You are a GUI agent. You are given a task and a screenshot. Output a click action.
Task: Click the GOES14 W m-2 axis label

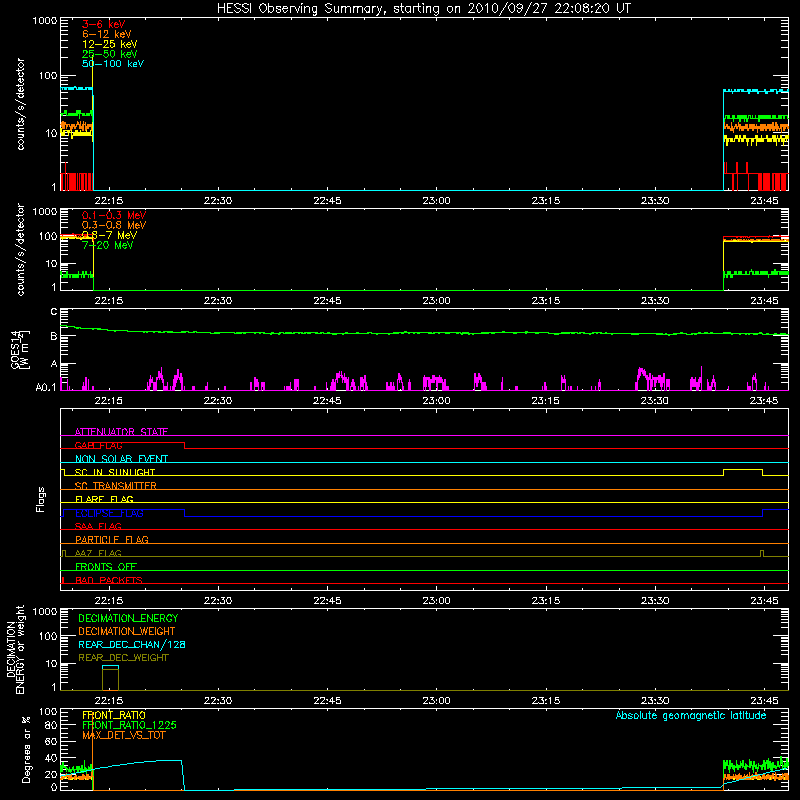(x=20, y=349)
